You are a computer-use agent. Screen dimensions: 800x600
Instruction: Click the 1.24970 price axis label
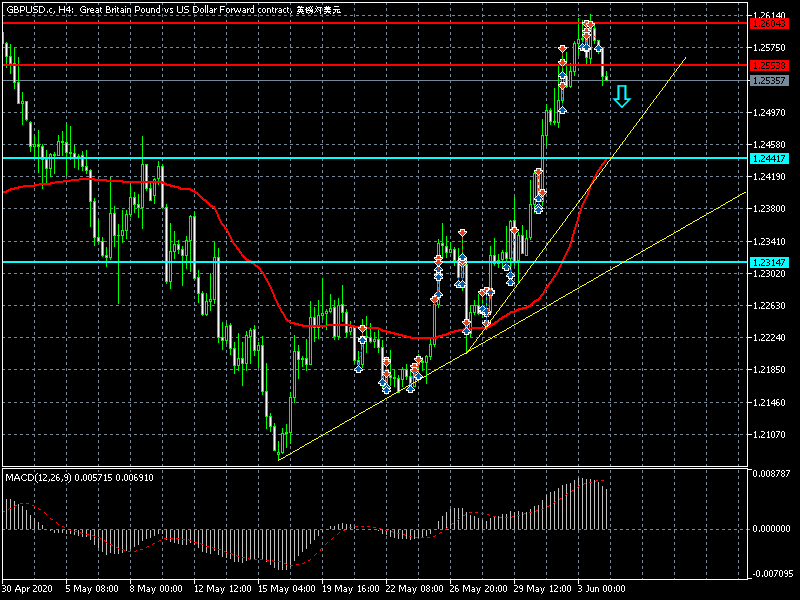769,112
